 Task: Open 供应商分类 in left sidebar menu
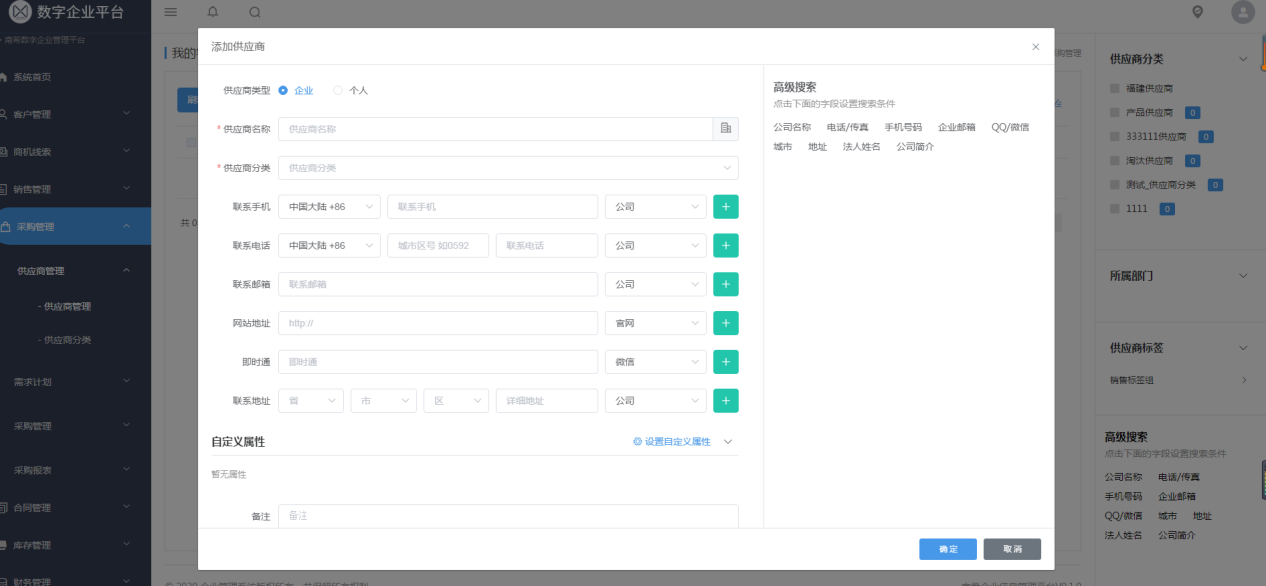66,340
